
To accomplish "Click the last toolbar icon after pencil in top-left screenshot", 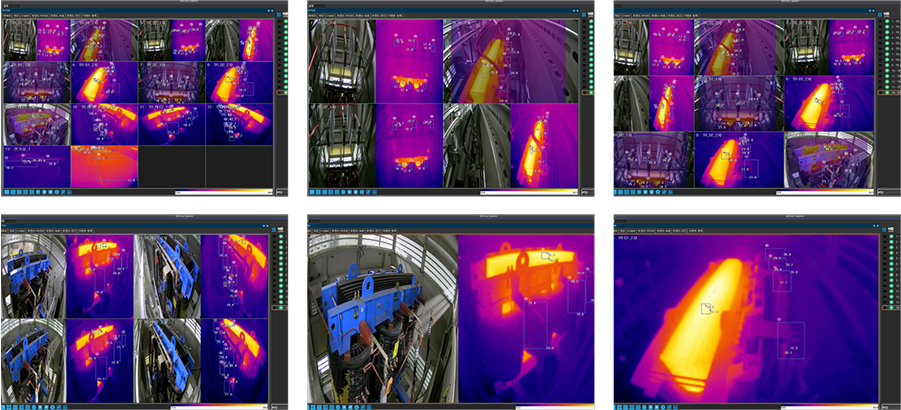I will [x=69, y=192].
